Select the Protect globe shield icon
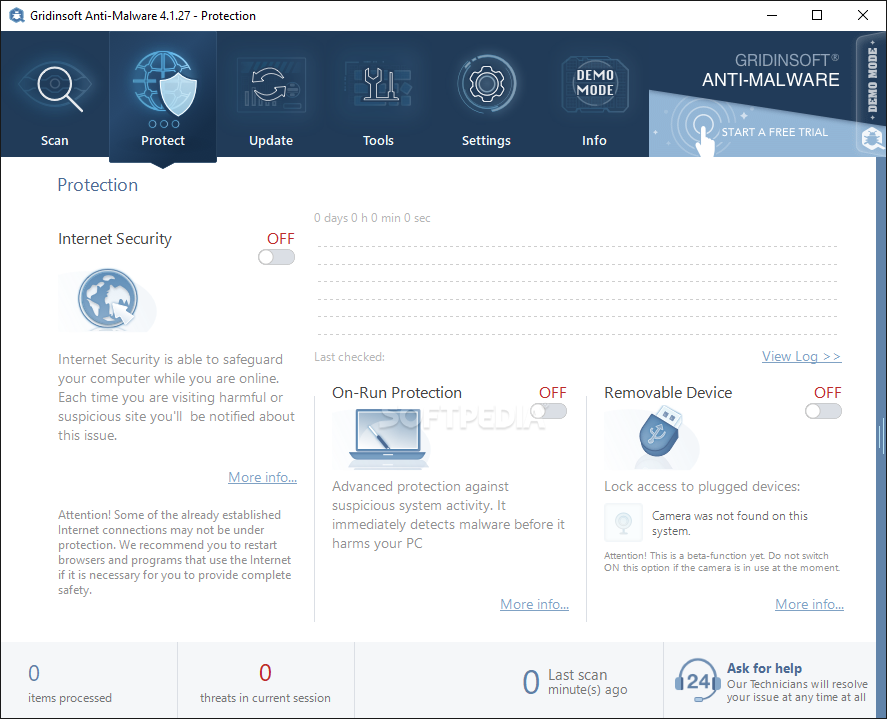This screenshot has width=887, height=719. (x=163, y=85)
